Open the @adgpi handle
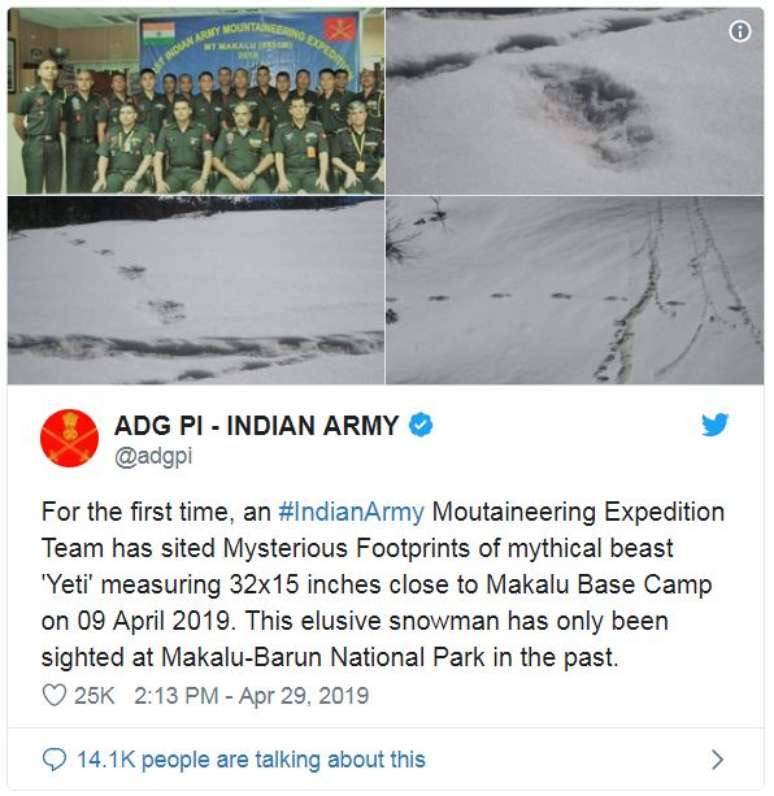 click(x=153, y=456)
